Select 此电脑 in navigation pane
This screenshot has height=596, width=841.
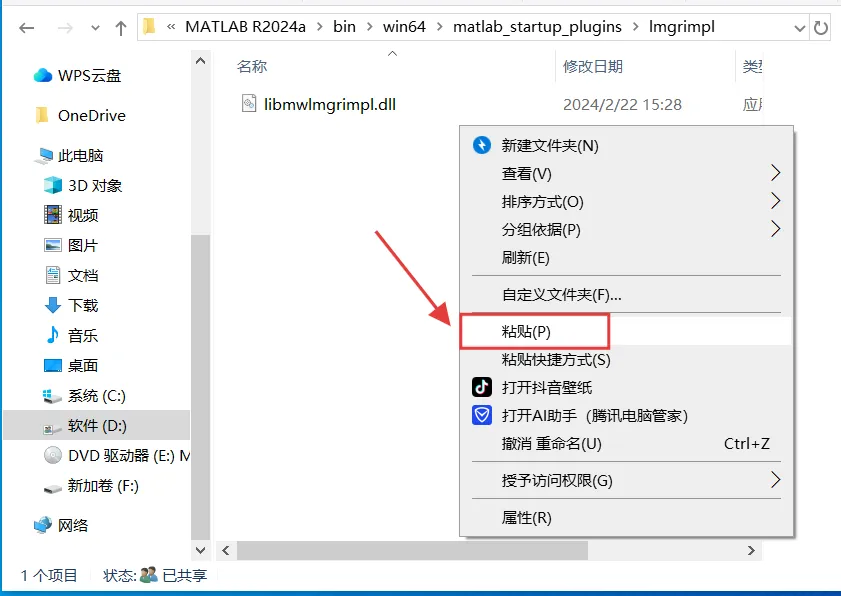[x=80, y=156]
